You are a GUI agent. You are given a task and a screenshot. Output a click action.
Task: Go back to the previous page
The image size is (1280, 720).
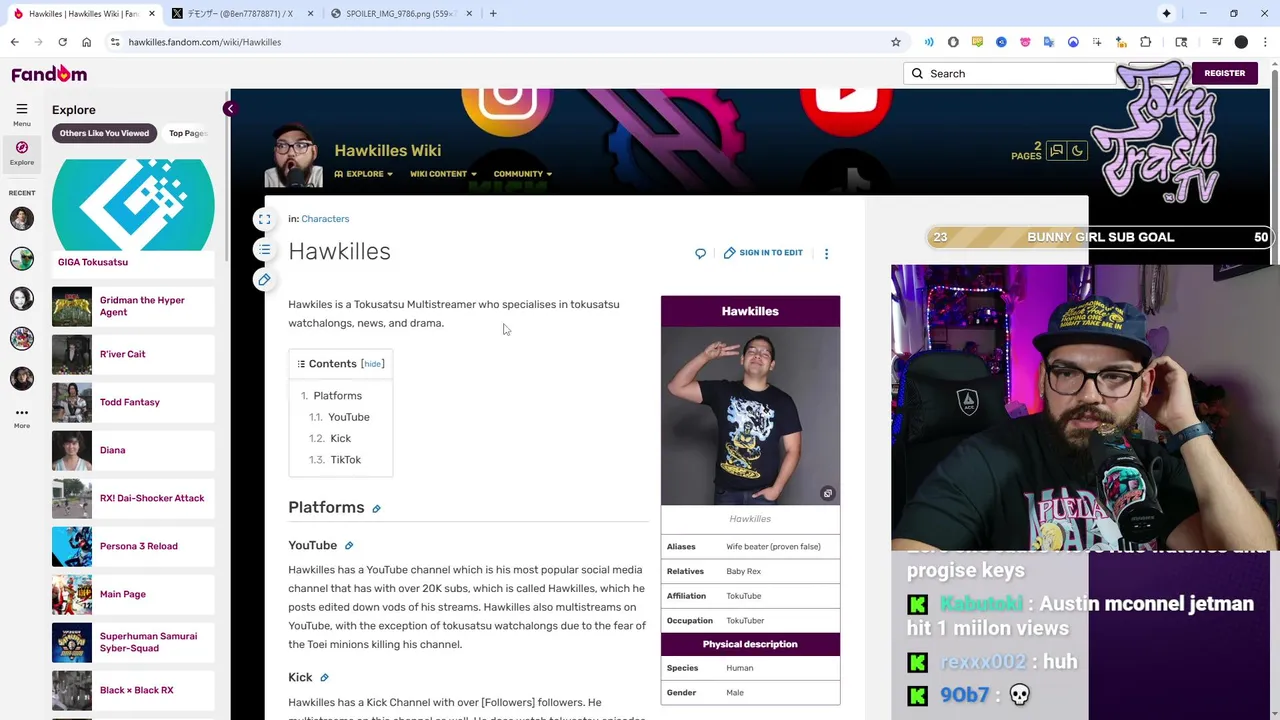[x=14, y=42]
